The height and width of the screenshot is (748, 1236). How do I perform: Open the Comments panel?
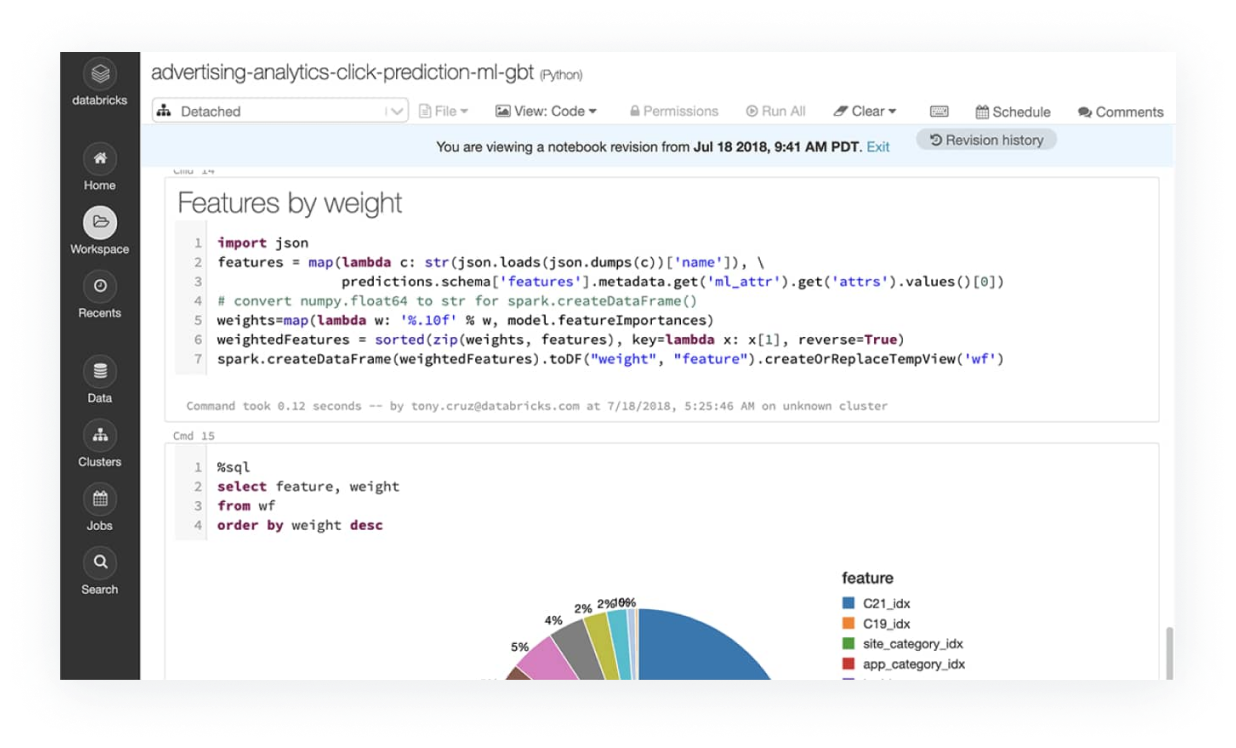pyautogui.click(x=1121, y=112)
